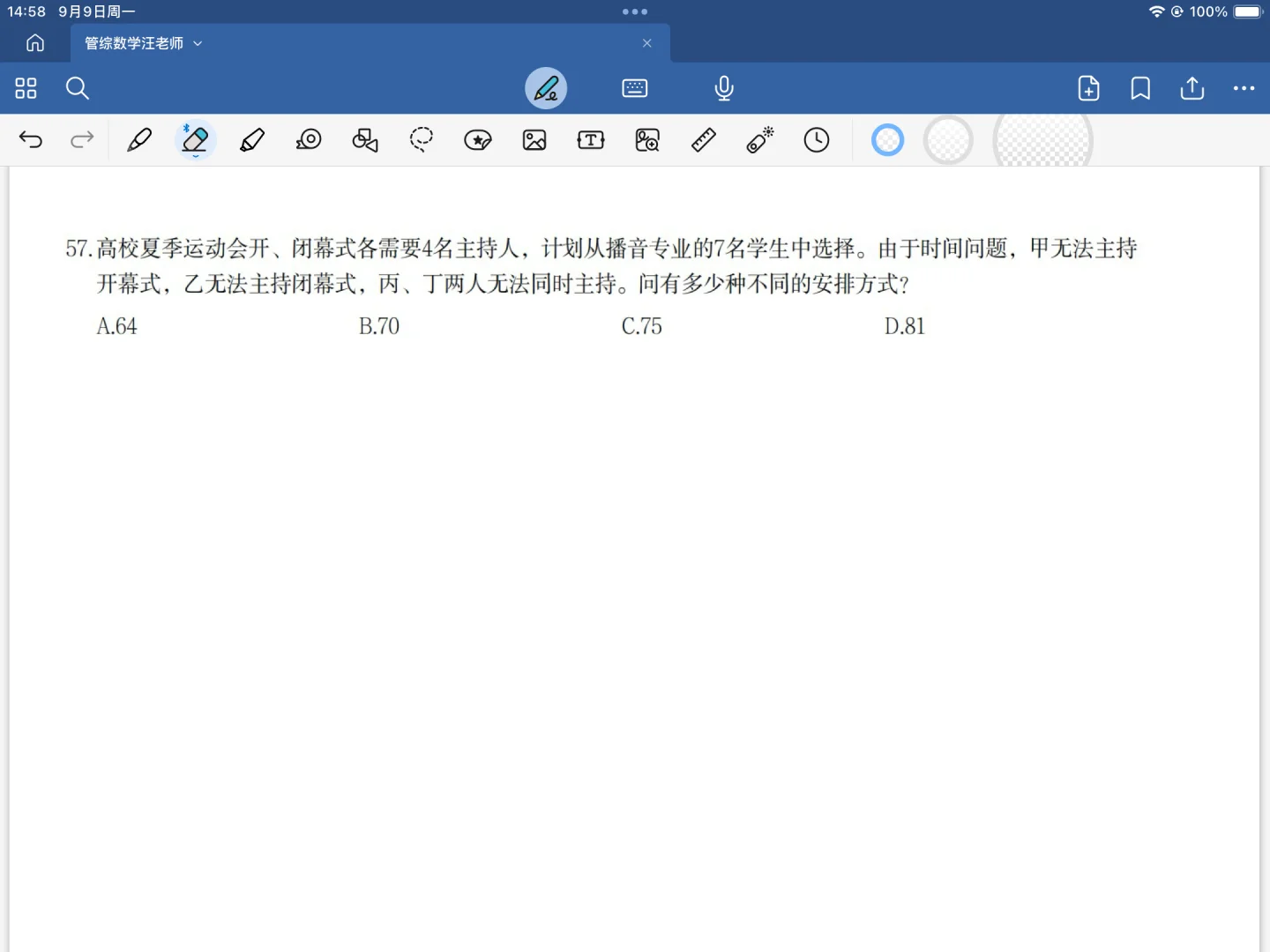Redo the last undone action
The width and height of the screenshot is (1270, 952).
pos(82,139)
